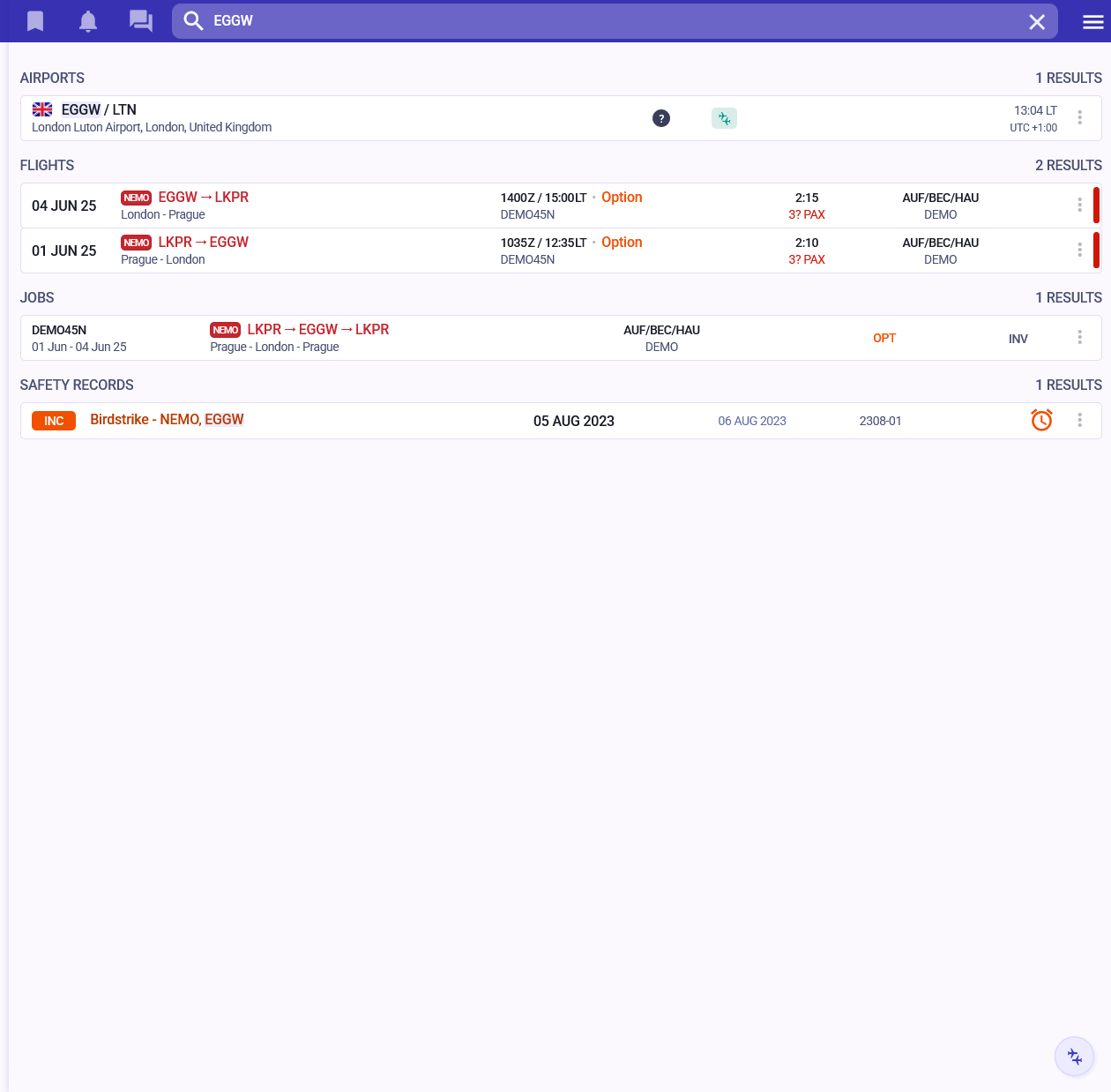1111x1092 pixels.
Task: Open the LKPR → EGGW → LKPR job
Action: point(317,330)
